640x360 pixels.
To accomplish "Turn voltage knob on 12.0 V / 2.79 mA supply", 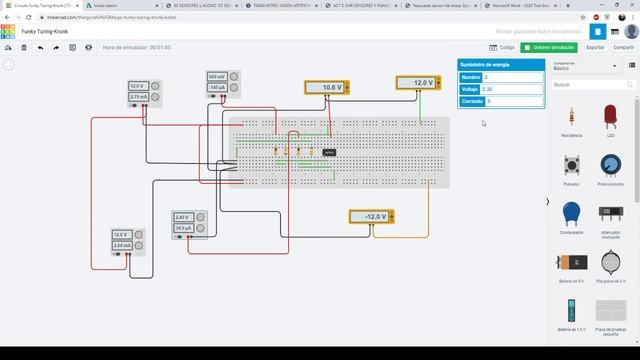I will [x=155, y=86].
